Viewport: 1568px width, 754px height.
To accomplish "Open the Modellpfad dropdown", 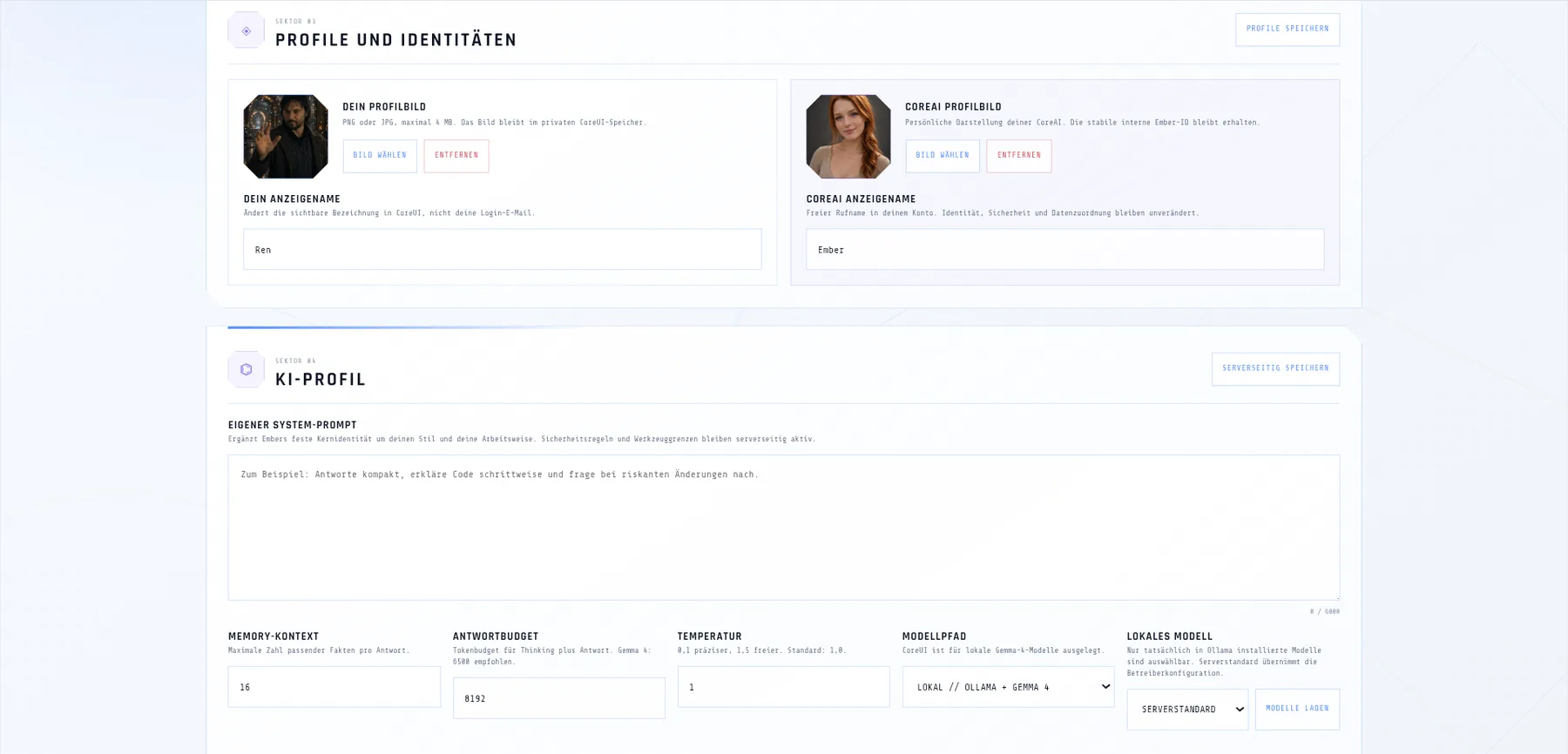I will point(1008,687).
